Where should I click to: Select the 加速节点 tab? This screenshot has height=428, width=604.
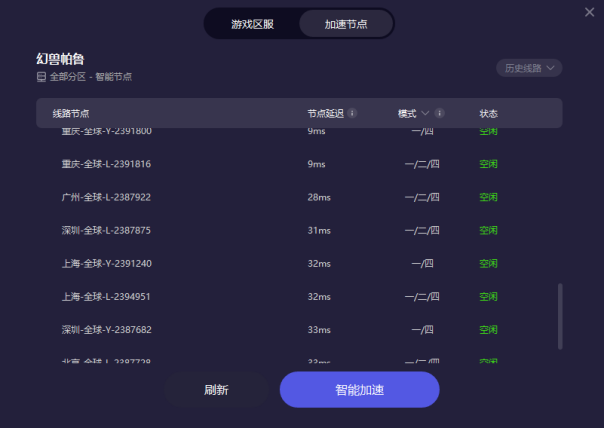346,24
